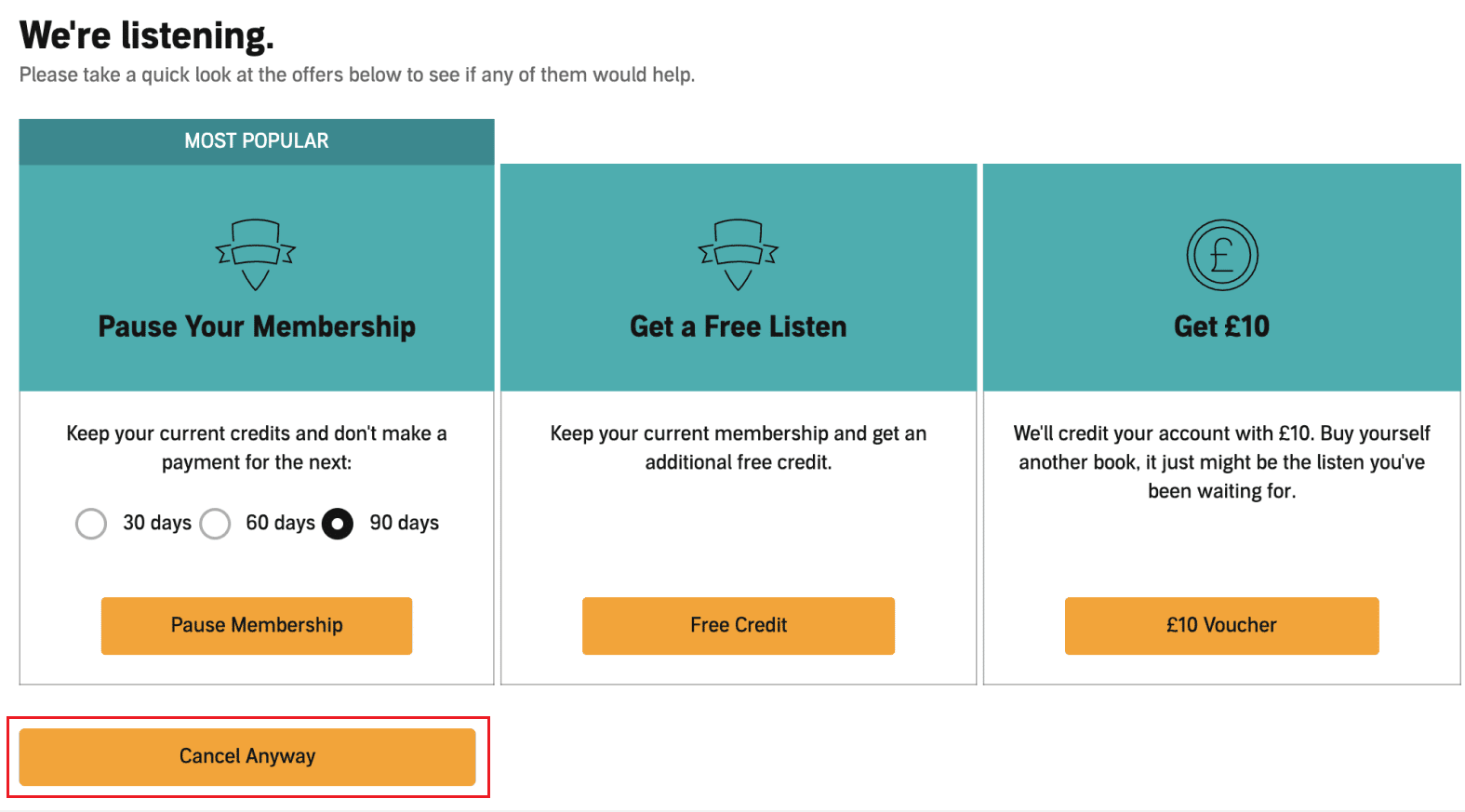Click the Get £10 heading
This screenshot has height=812, width=1465.
[1222, 327]
